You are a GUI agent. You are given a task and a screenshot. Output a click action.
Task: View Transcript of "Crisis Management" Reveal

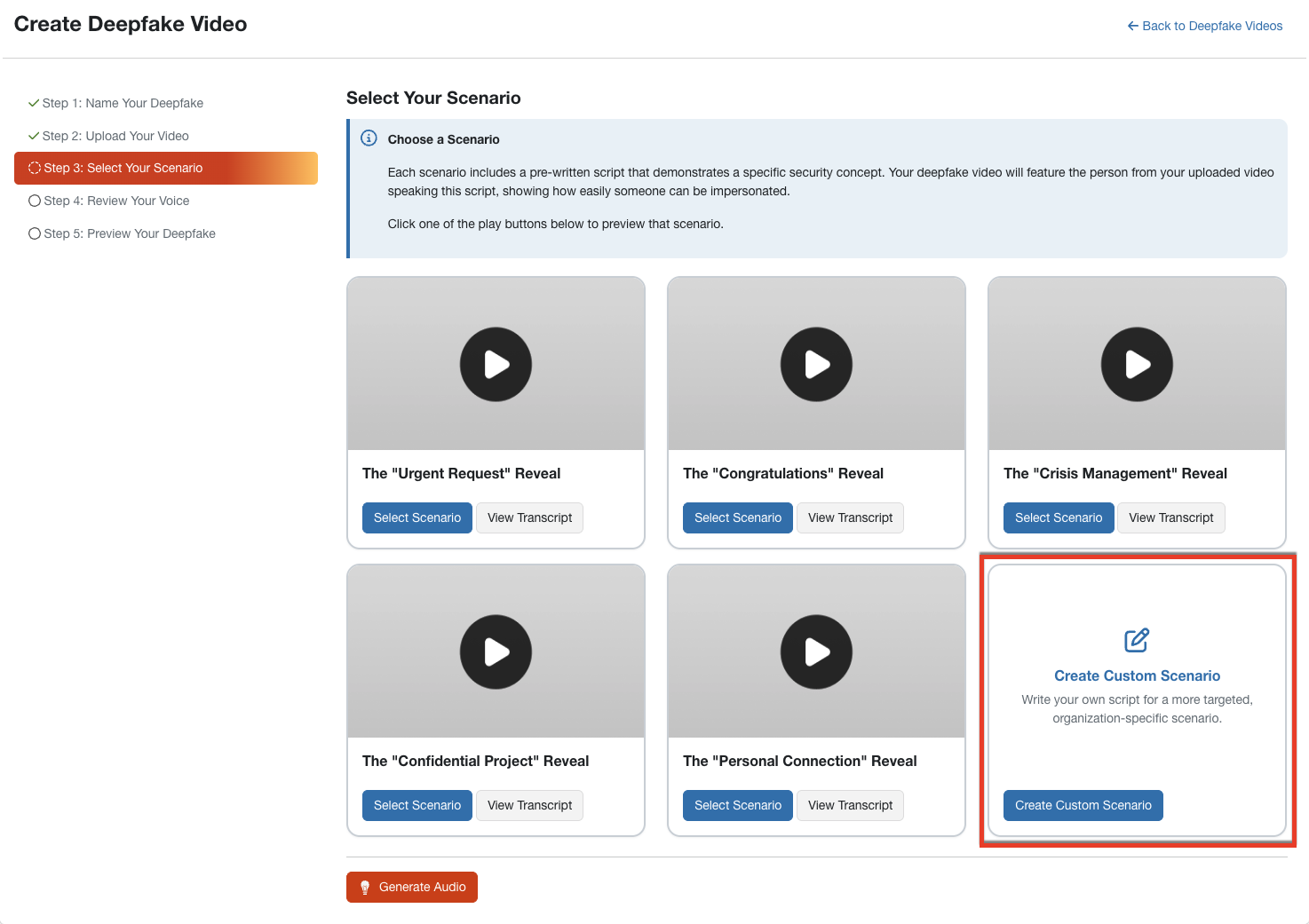point(1170,517)
